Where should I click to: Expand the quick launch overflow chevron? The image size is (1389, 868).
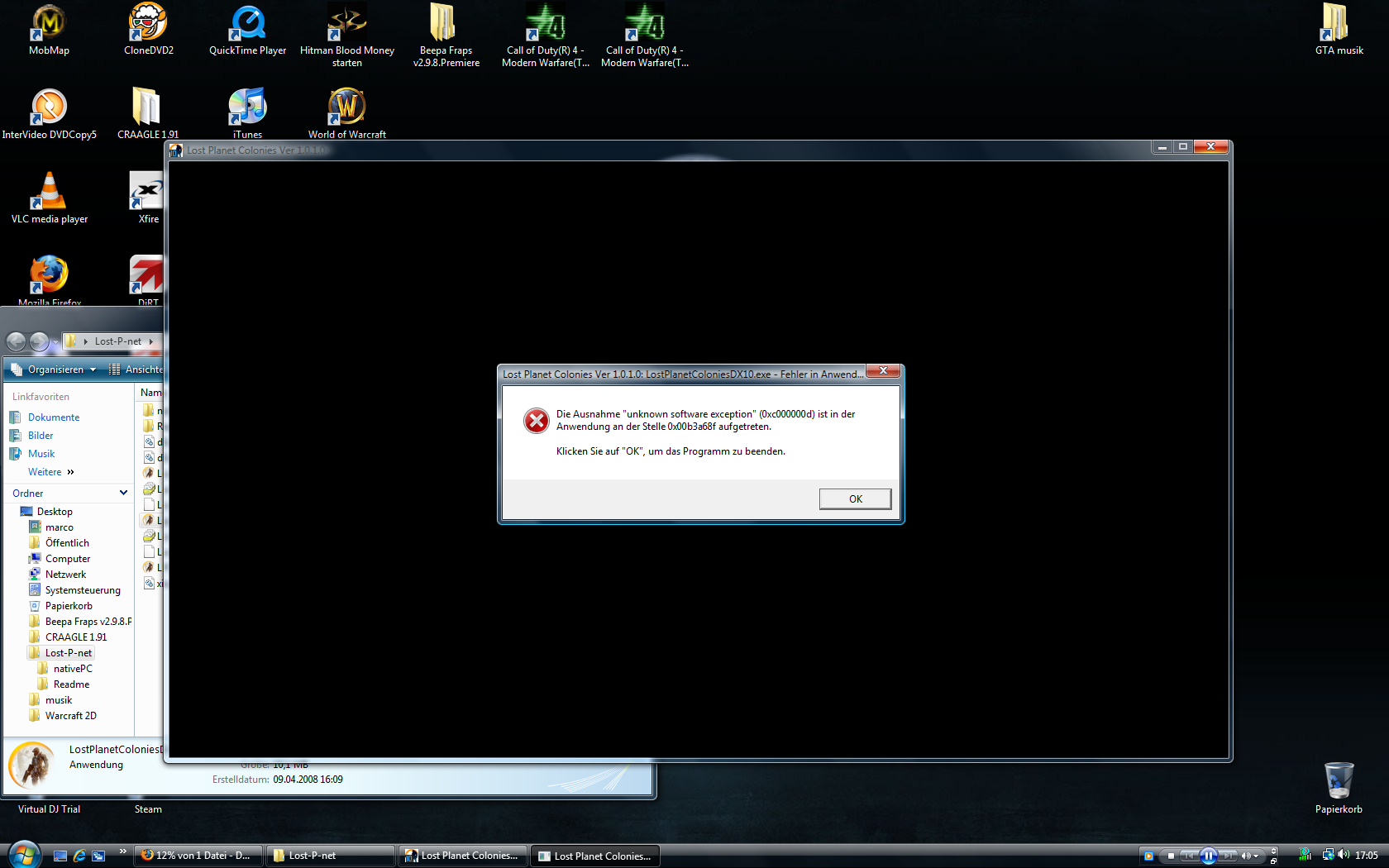(x=123, y=851)
